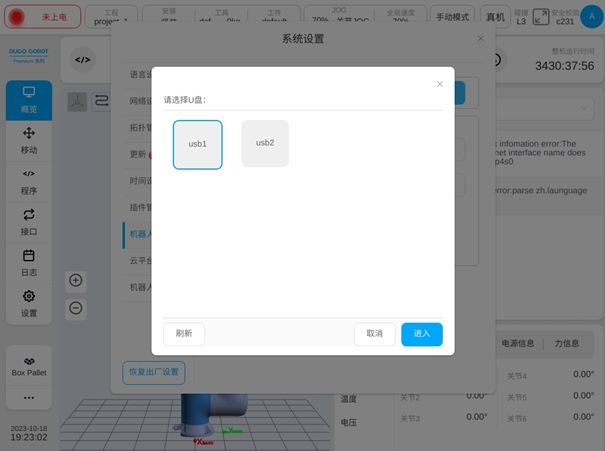
Task: Open the 接口 interface page
Action: [x=29, y=221]
